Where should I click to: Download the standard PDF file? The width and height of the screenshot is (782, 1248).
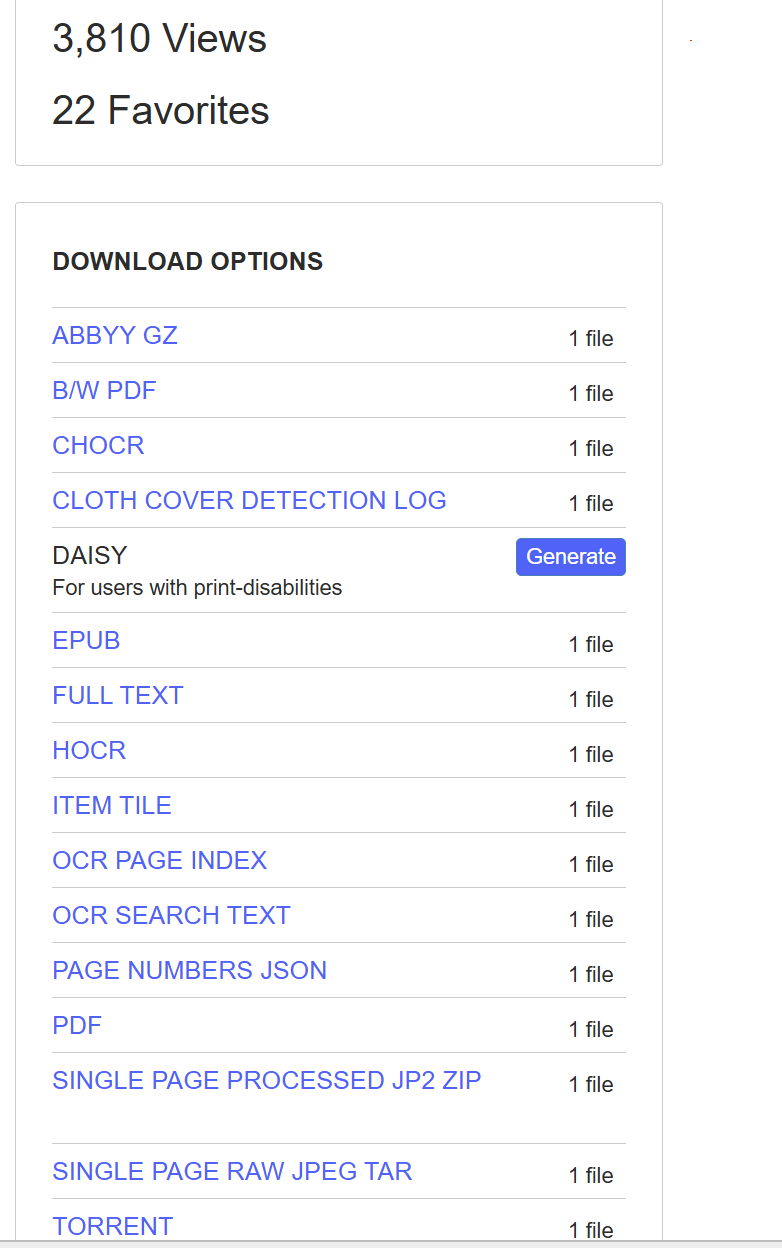coord(77,1026)
